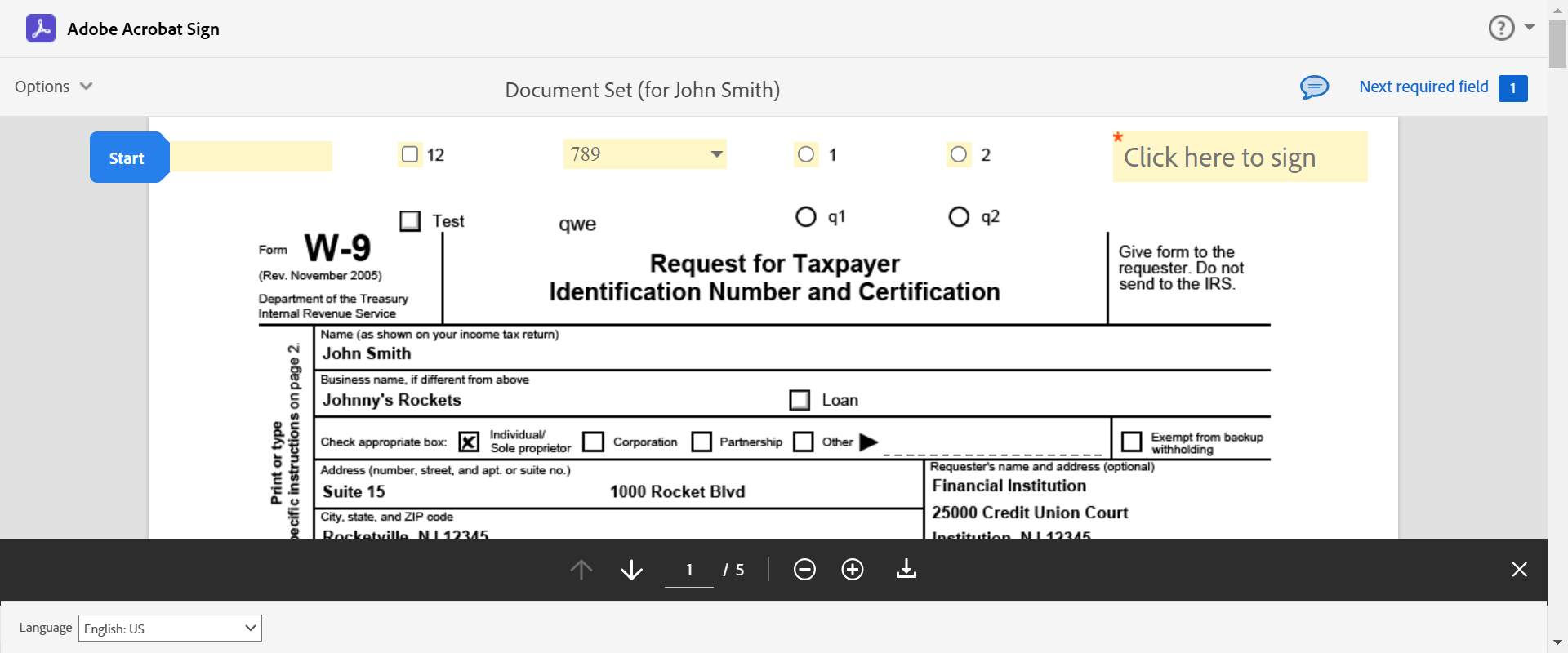Select radio button labeled 2
1568x653 pixels.
959,154
